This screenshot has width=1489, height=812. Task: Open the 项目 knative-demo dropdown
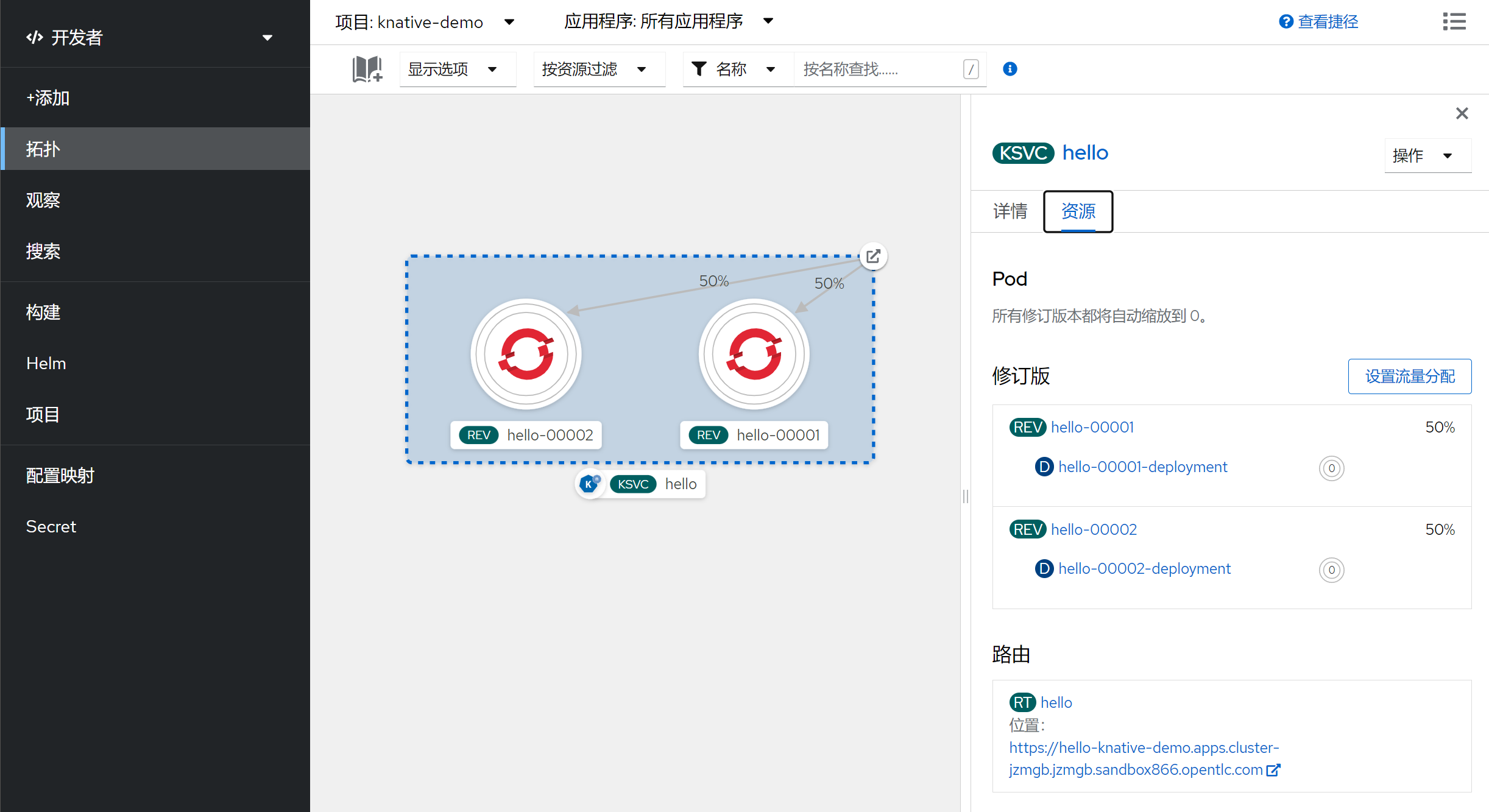pos(425,23)
